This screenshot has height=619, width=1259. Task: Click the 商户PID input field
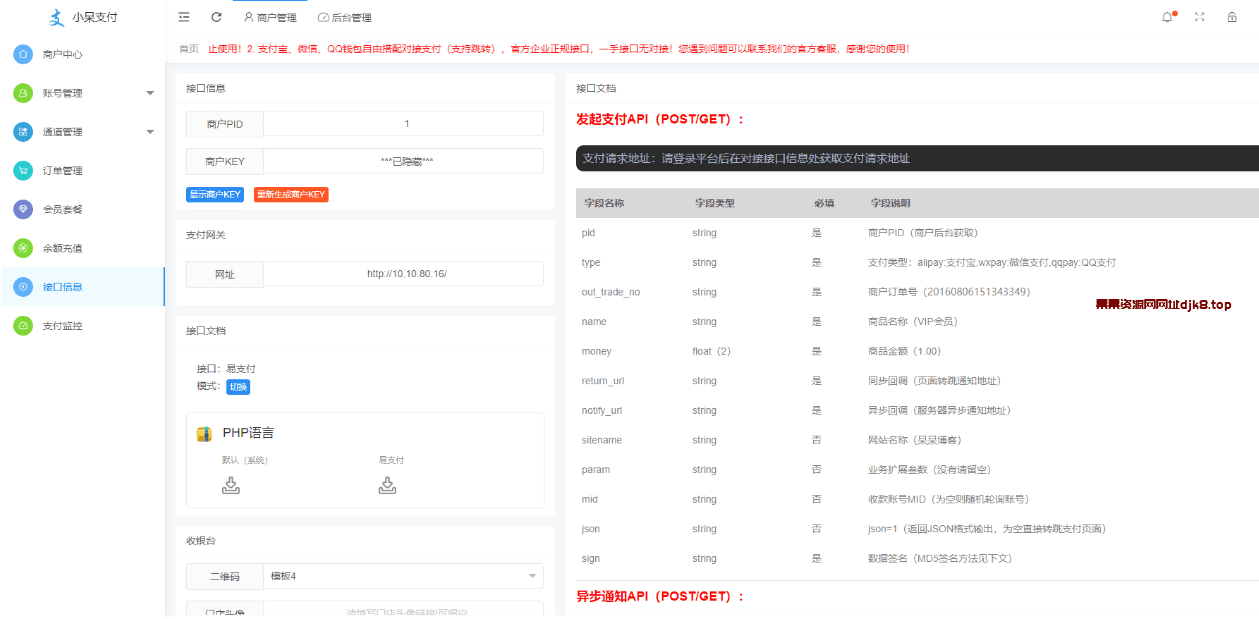(403, 123)
